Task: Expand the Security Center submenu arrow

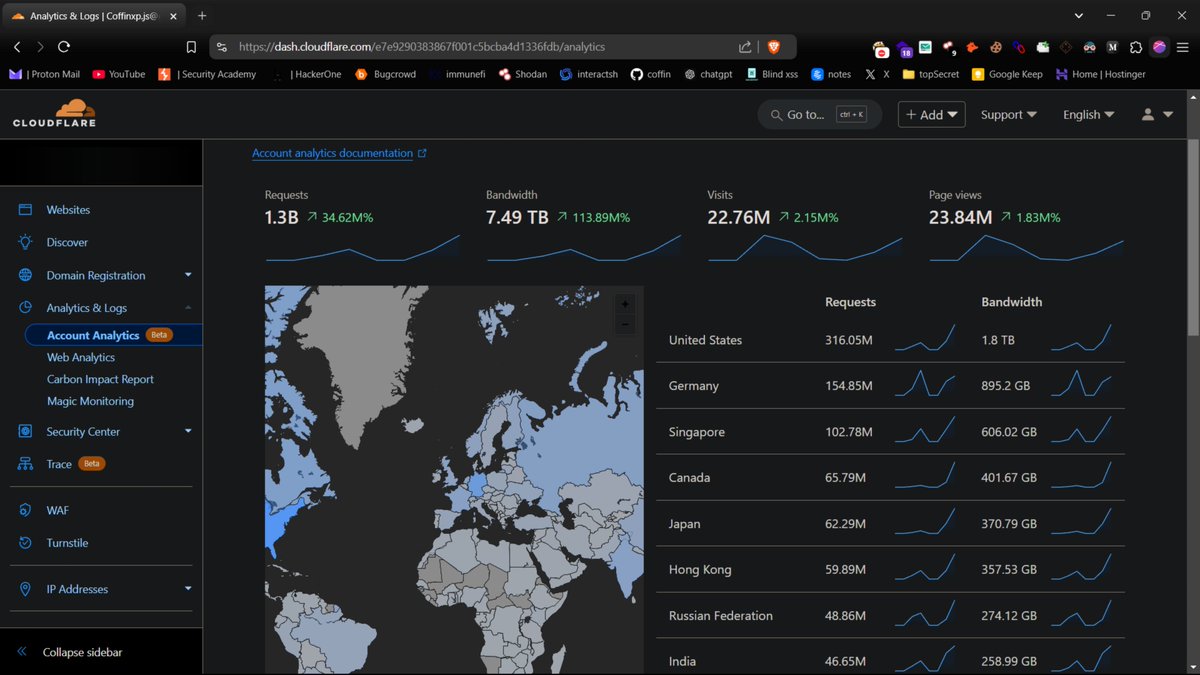Action: tap(188, 431)
